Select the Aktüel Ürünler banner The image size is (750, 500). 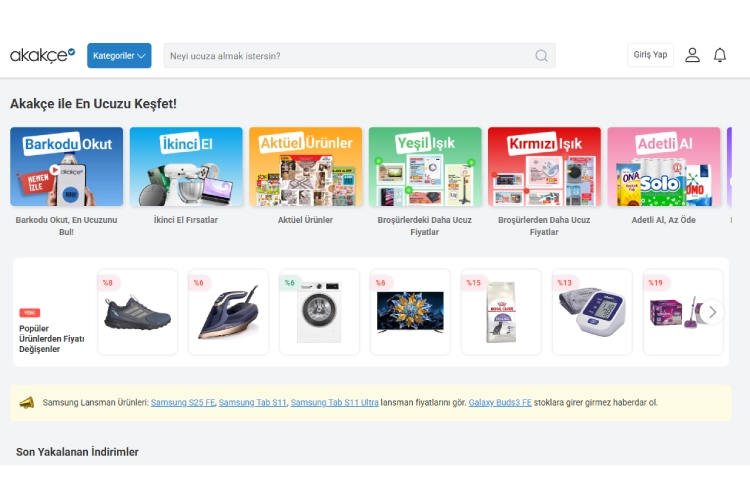point(305,167)
